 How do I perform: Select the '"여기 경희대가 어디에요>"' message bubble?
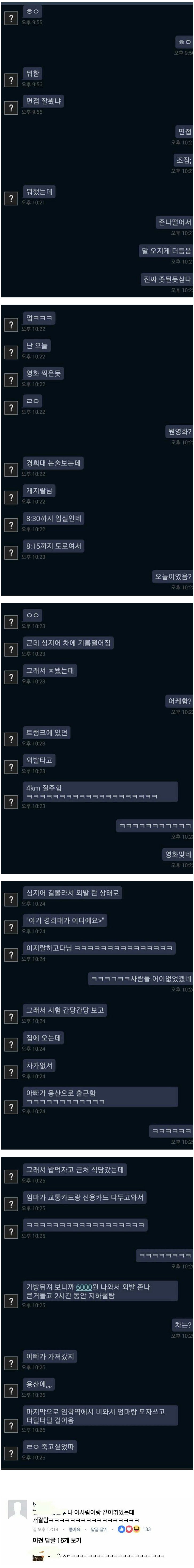click(65, 920)
